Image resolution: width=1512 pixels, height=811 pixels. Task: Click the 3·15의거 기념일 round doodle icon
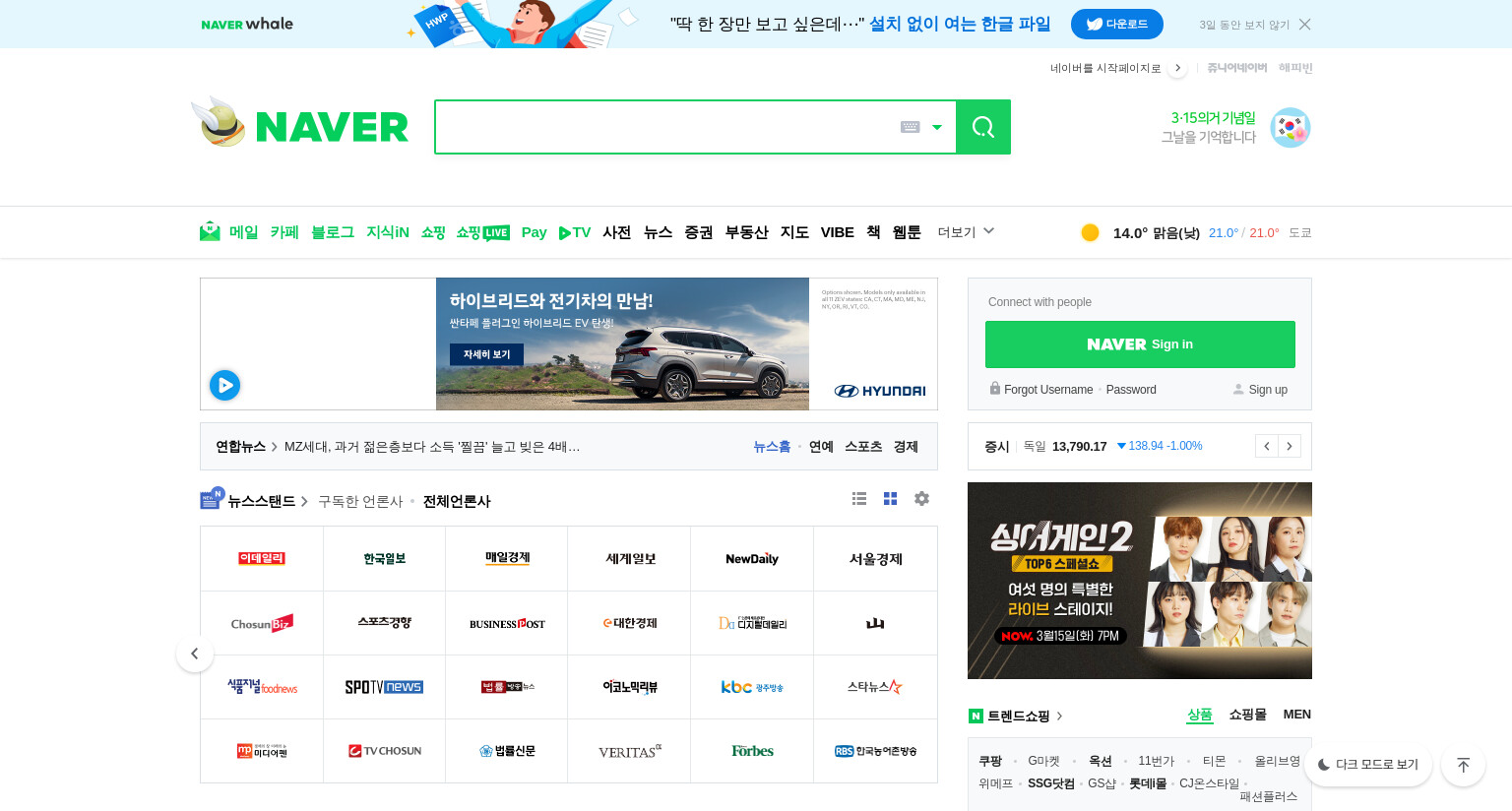tap(1290, 128)
